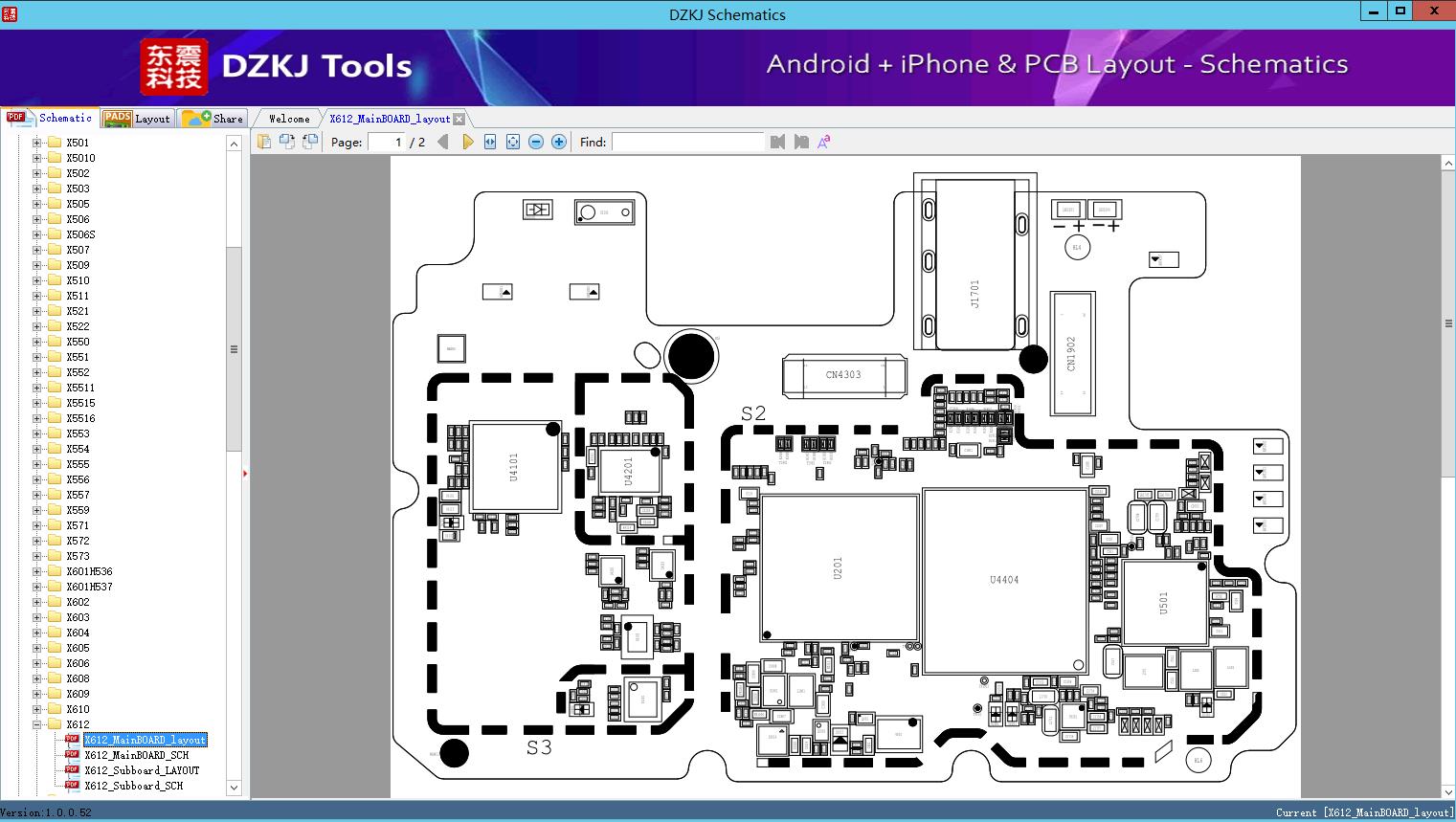
Task: Click the match case search icon
Action: click(824, 142)
